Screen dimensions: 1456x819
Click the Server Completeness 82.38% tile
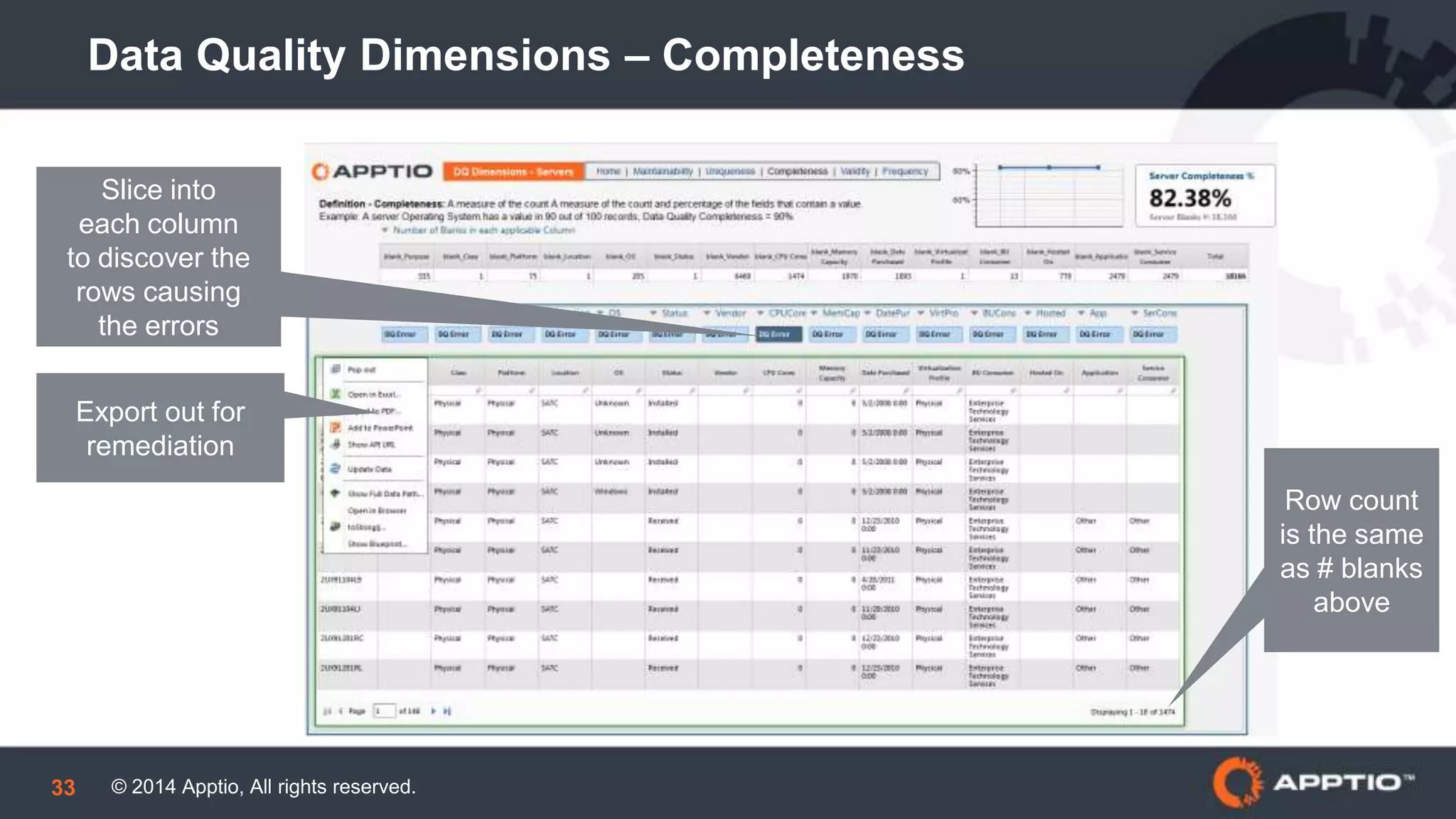1205,196
